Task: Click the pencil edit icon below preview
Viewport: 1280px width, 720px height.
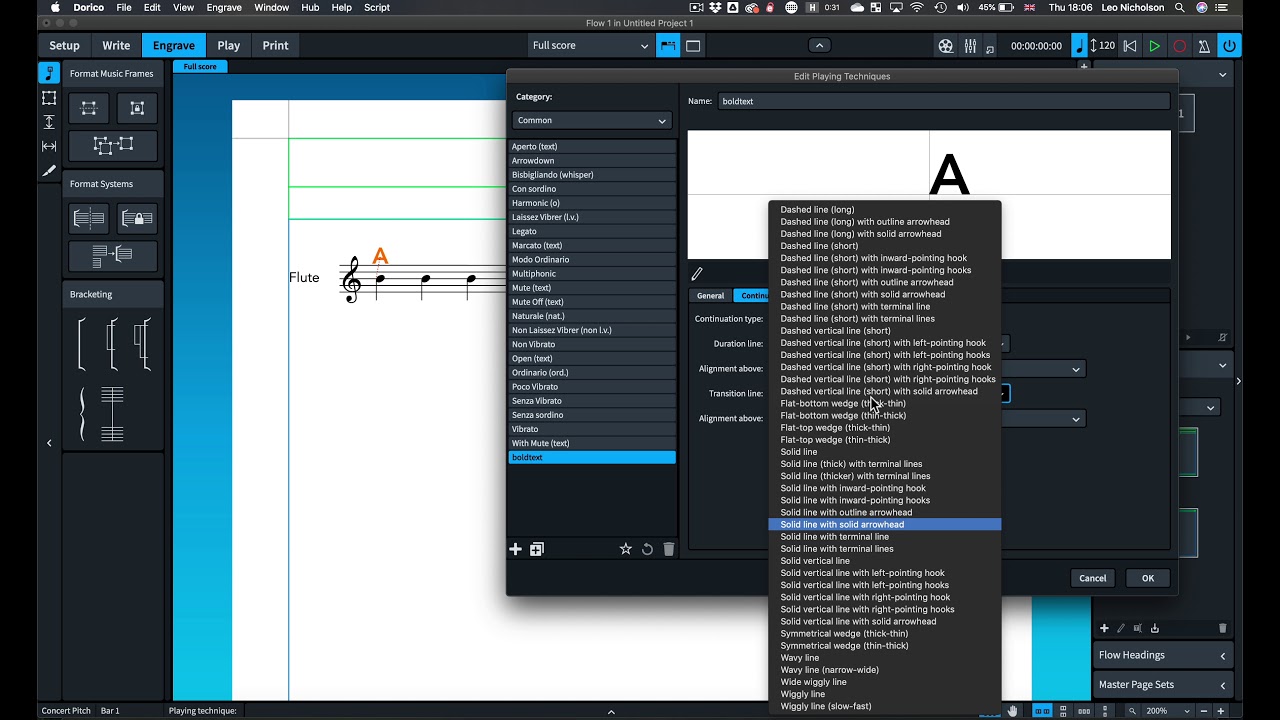Action: click(697, 273)
